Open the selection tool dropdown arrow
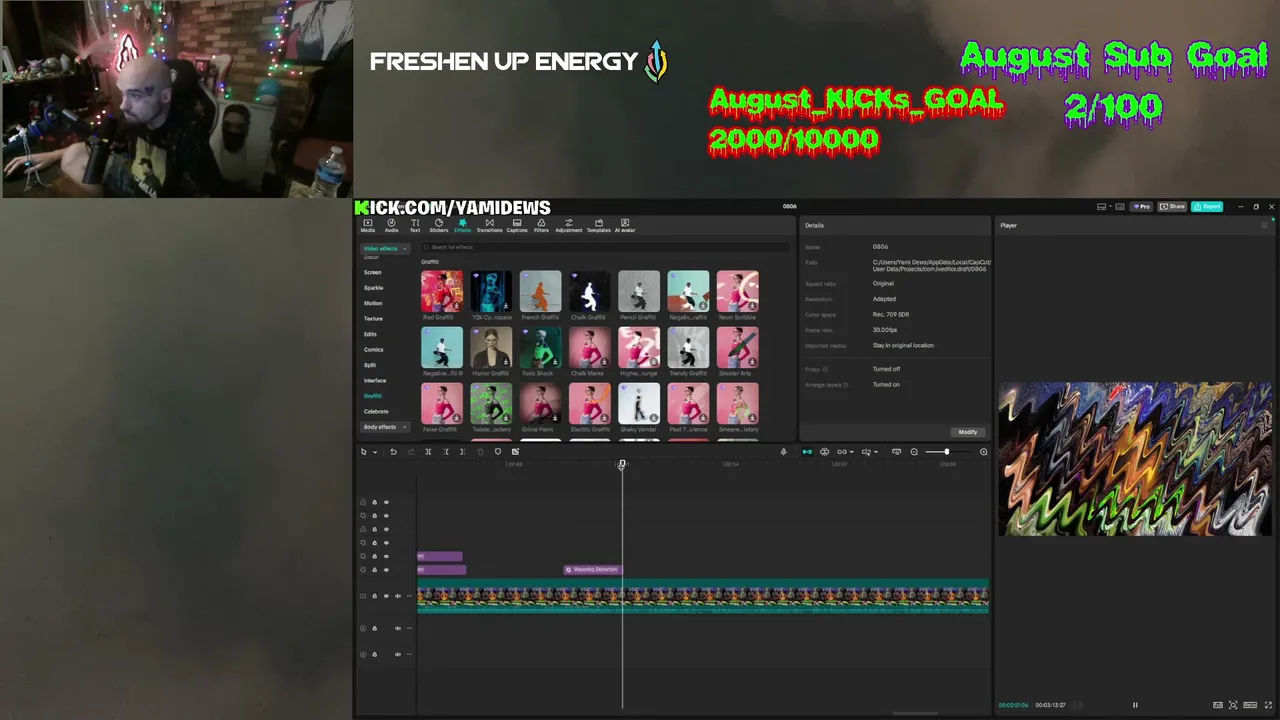The height and width of the screenshot is (720, 1280). [x=375, y=452]
